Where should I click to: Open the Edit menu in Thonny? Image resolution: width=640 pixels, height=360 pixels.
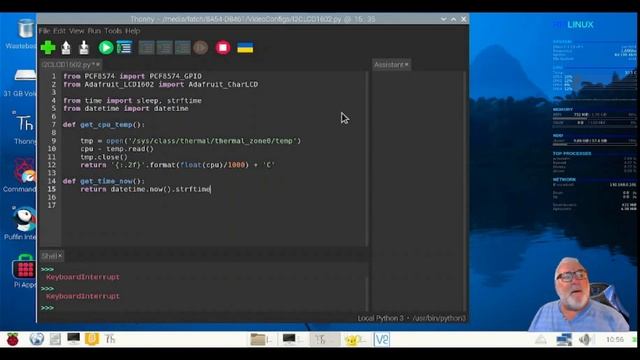59,31
